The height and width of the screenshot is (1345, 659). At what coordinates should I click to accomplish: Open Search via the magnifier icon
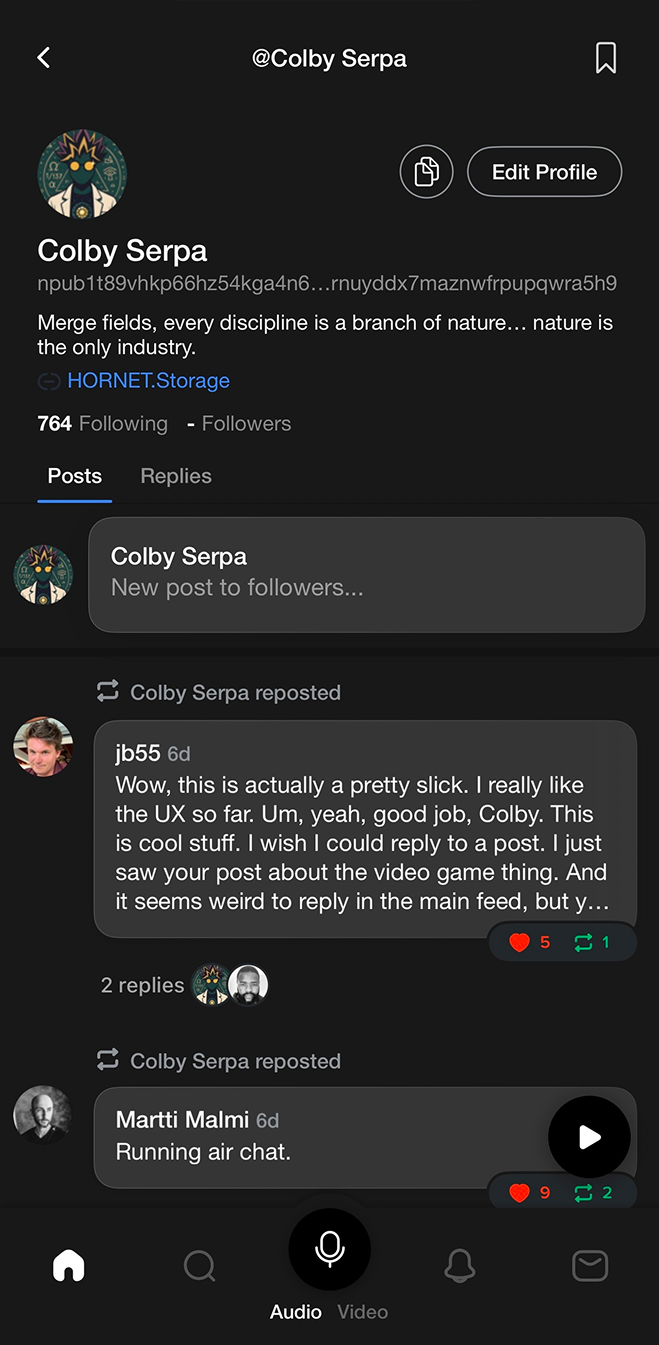(199, 1266)
